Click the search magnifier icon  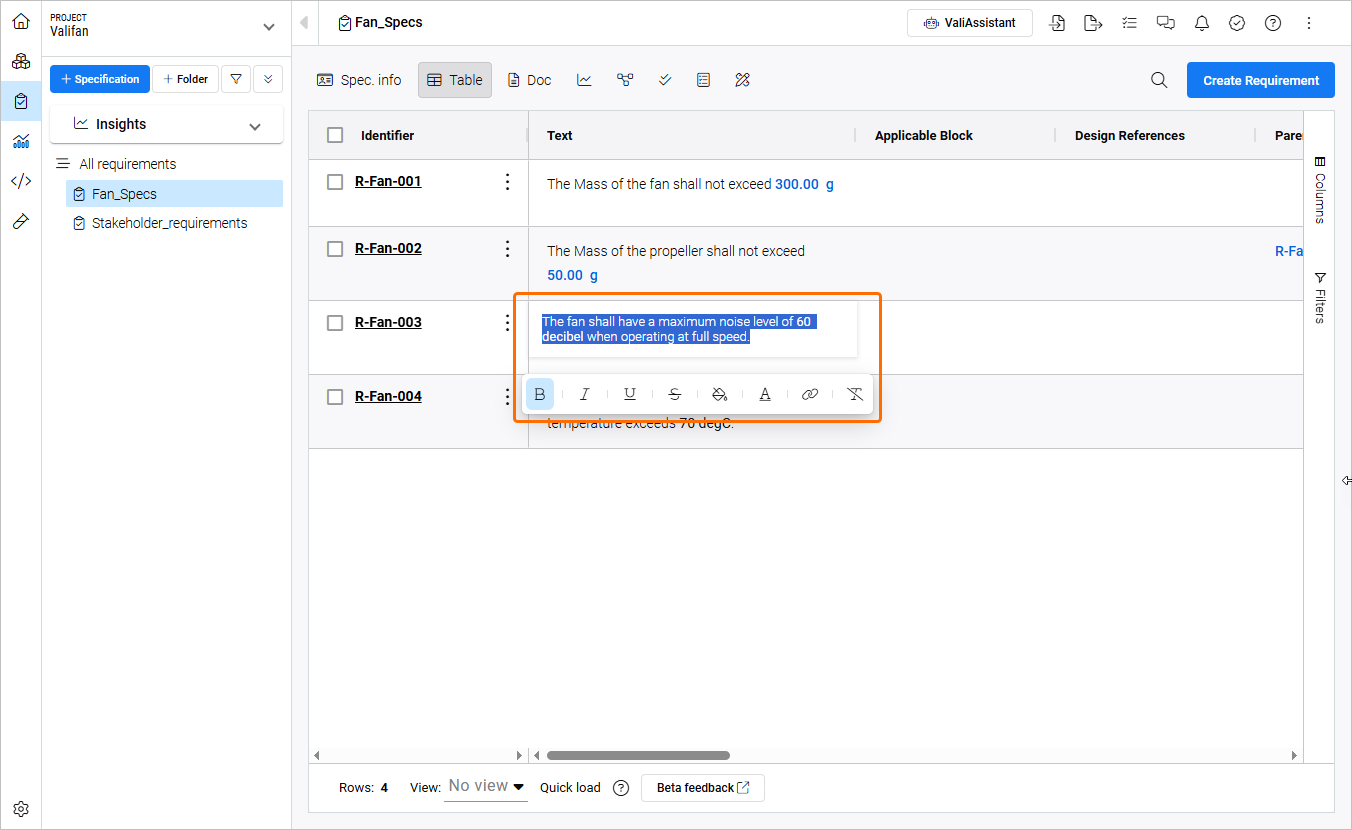[x=1159, y=80]
